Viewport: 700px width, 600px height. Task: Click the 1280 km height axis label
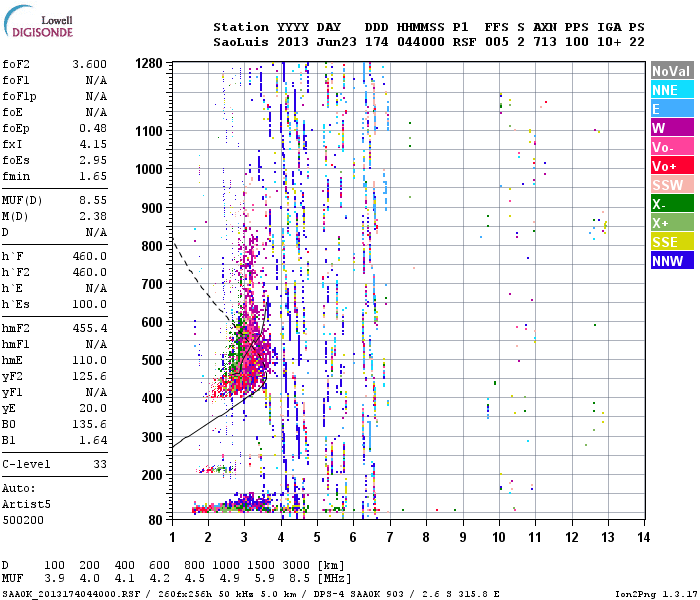pyautogui.click(x=149, y=63)
